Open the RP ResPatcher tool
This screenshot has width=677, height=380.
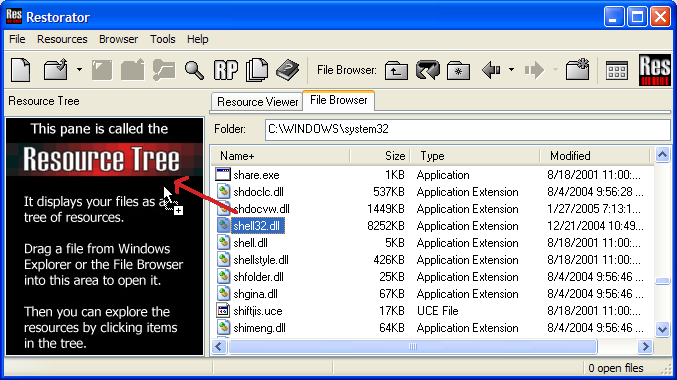coord(226,70)
